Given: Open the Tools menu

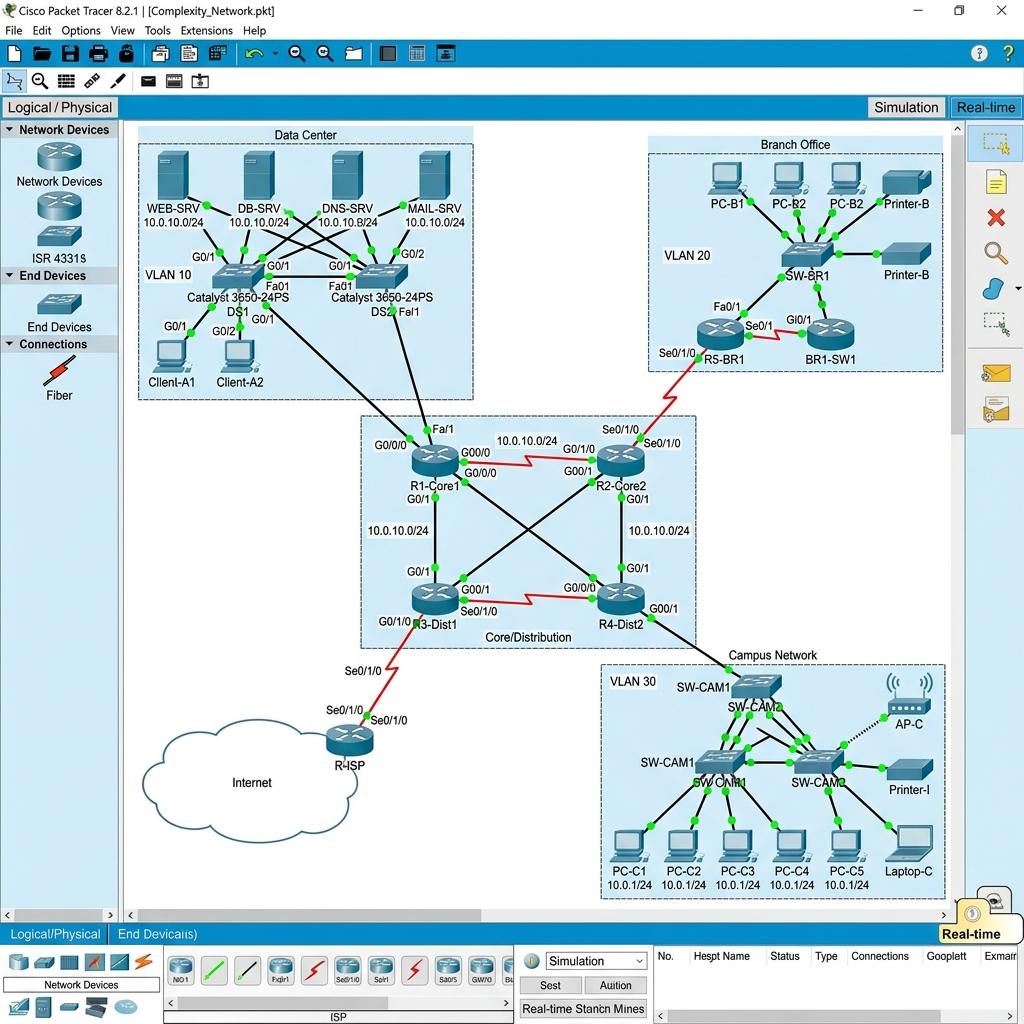Looking at the screenshot, I should [157, 31].
